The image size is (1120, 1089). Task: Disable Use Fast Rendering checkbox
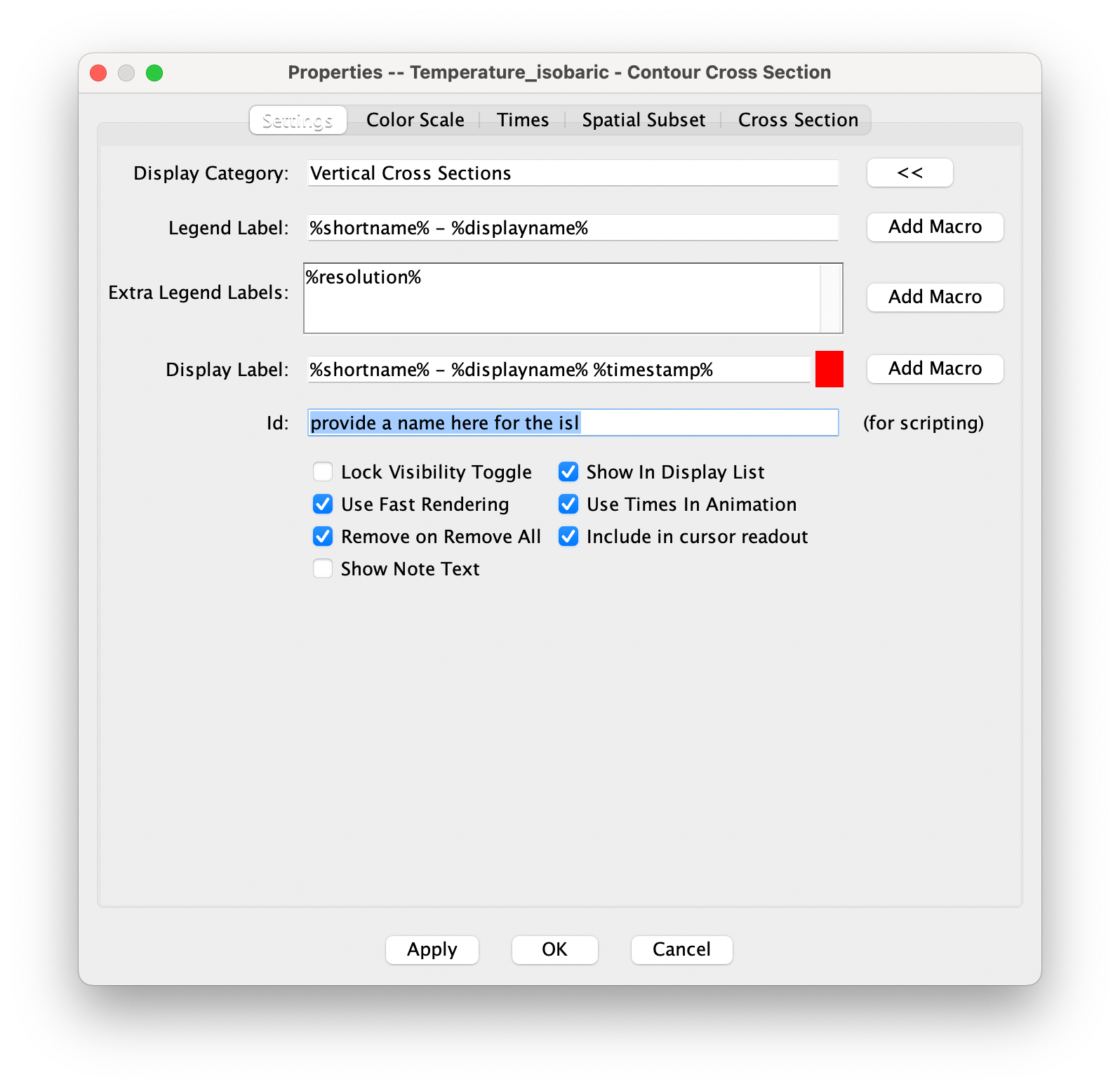[x=323, y=505]
